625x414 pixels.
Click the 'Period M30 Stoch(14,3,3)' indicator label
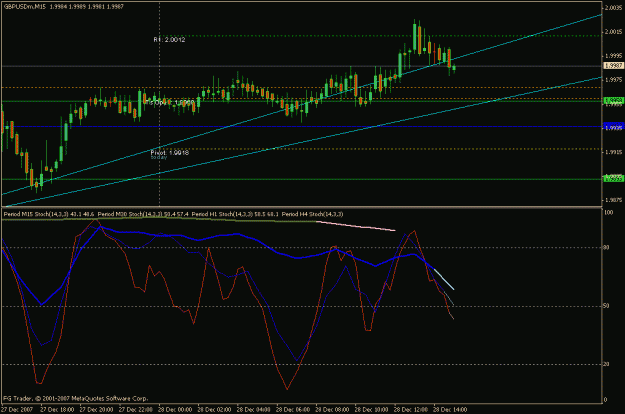130,214
